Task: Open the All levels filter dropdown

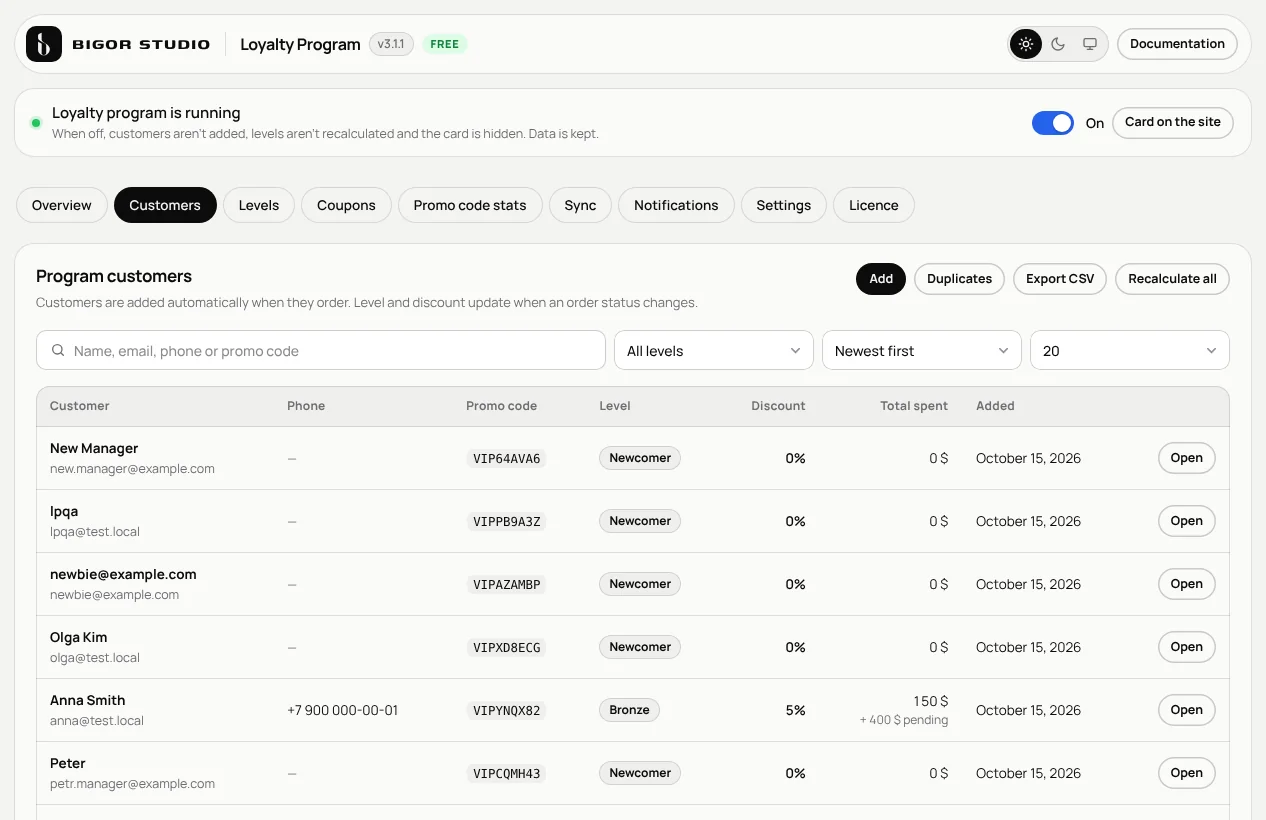Action: click(714, 351)
